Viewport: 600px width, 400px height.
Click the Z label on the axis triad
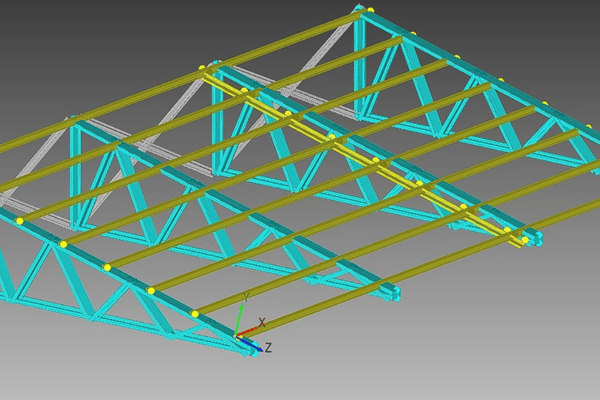pyautogui.click(x=268, y=348)
